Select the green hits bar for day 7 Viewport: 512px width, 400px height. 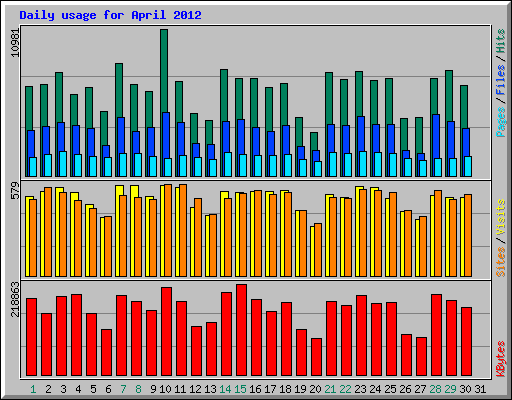pos(119,90)
